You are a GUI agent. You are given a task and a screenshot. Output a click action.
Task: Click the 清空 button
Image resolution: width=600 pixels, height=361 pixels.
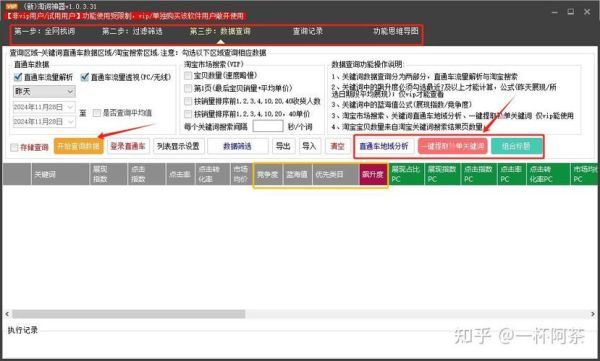tap(337, 146)
